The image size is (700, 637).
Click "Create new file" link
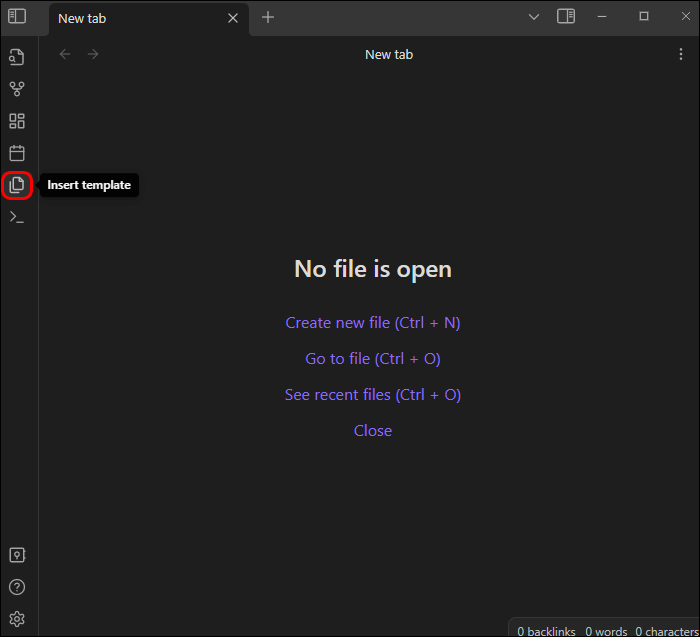click(372, 323)
